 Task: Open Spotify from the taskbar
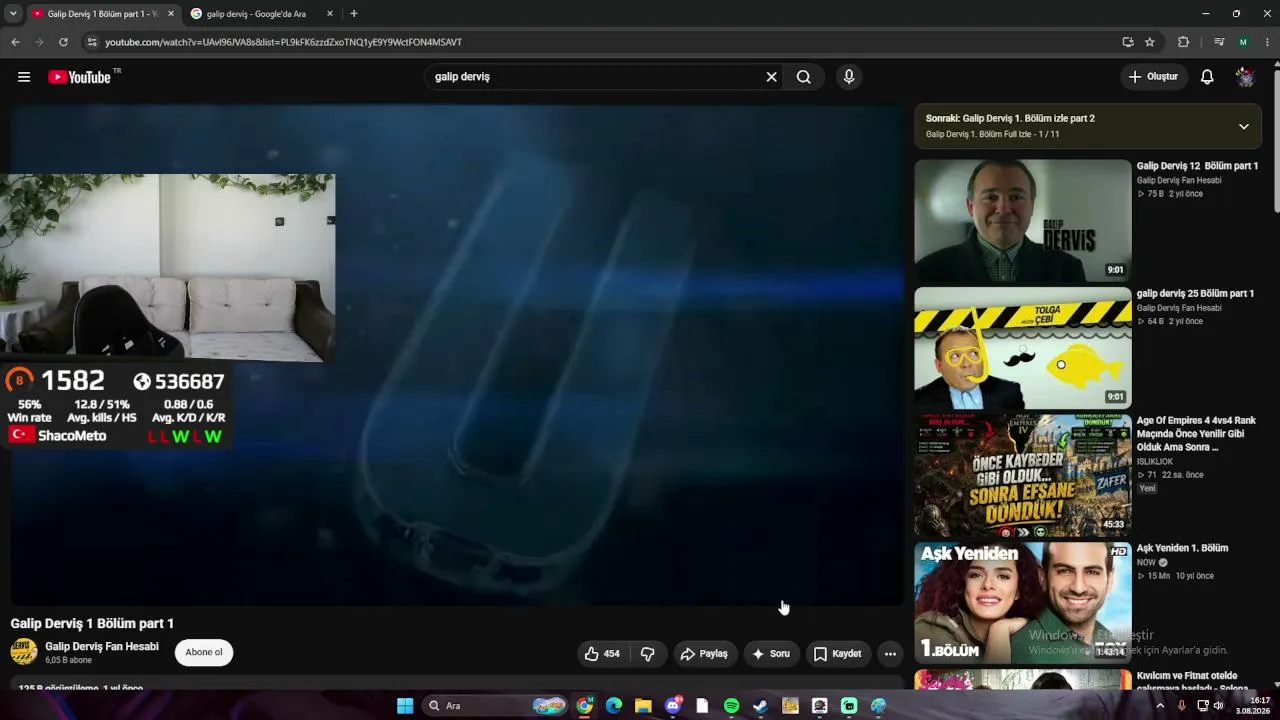731,706
